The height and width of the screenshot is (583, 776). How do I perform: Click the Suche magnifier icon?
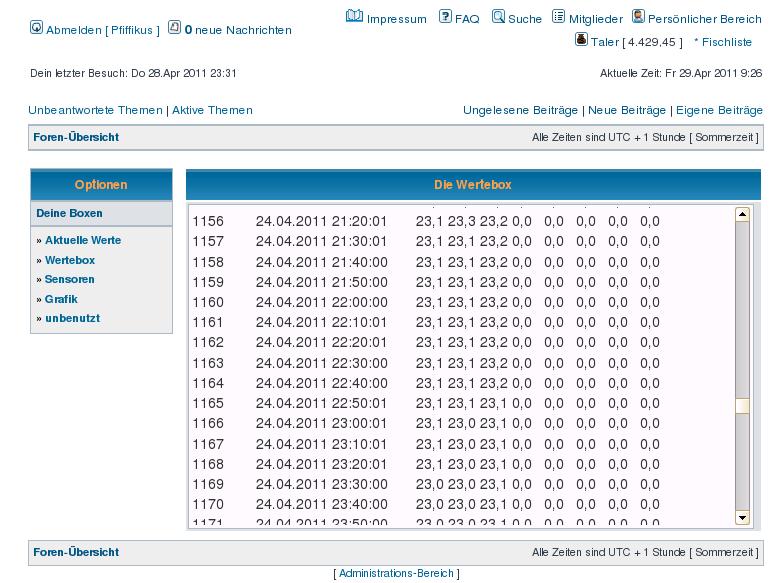(x=498, y=17)
